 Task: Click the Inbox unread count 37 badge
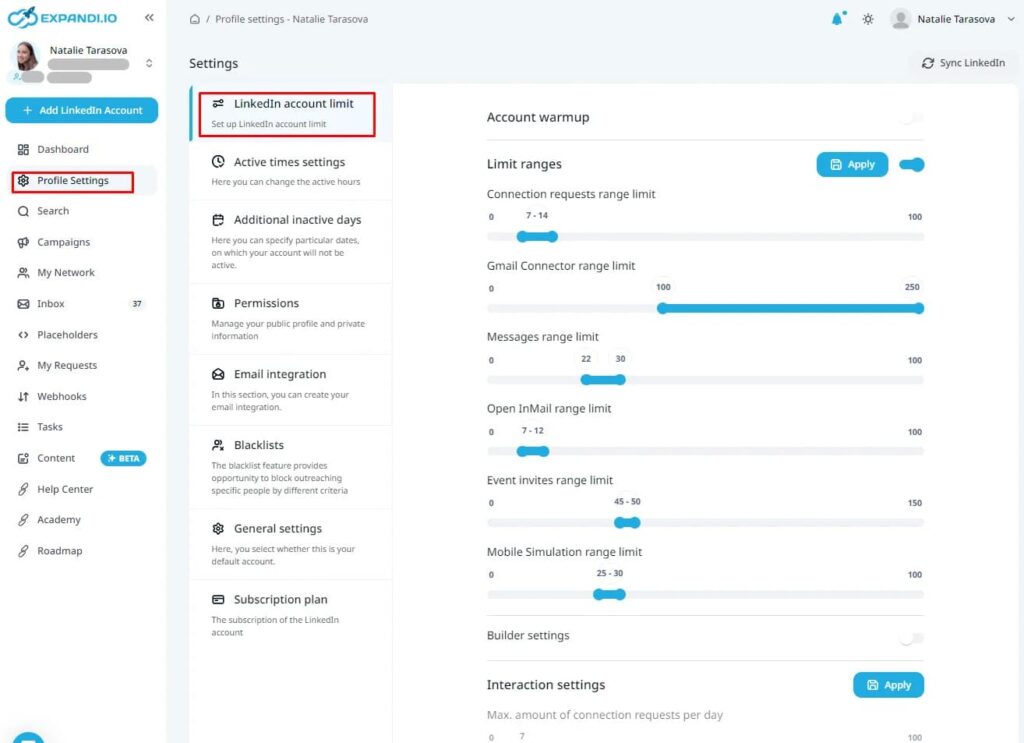(x=136, y=304)
